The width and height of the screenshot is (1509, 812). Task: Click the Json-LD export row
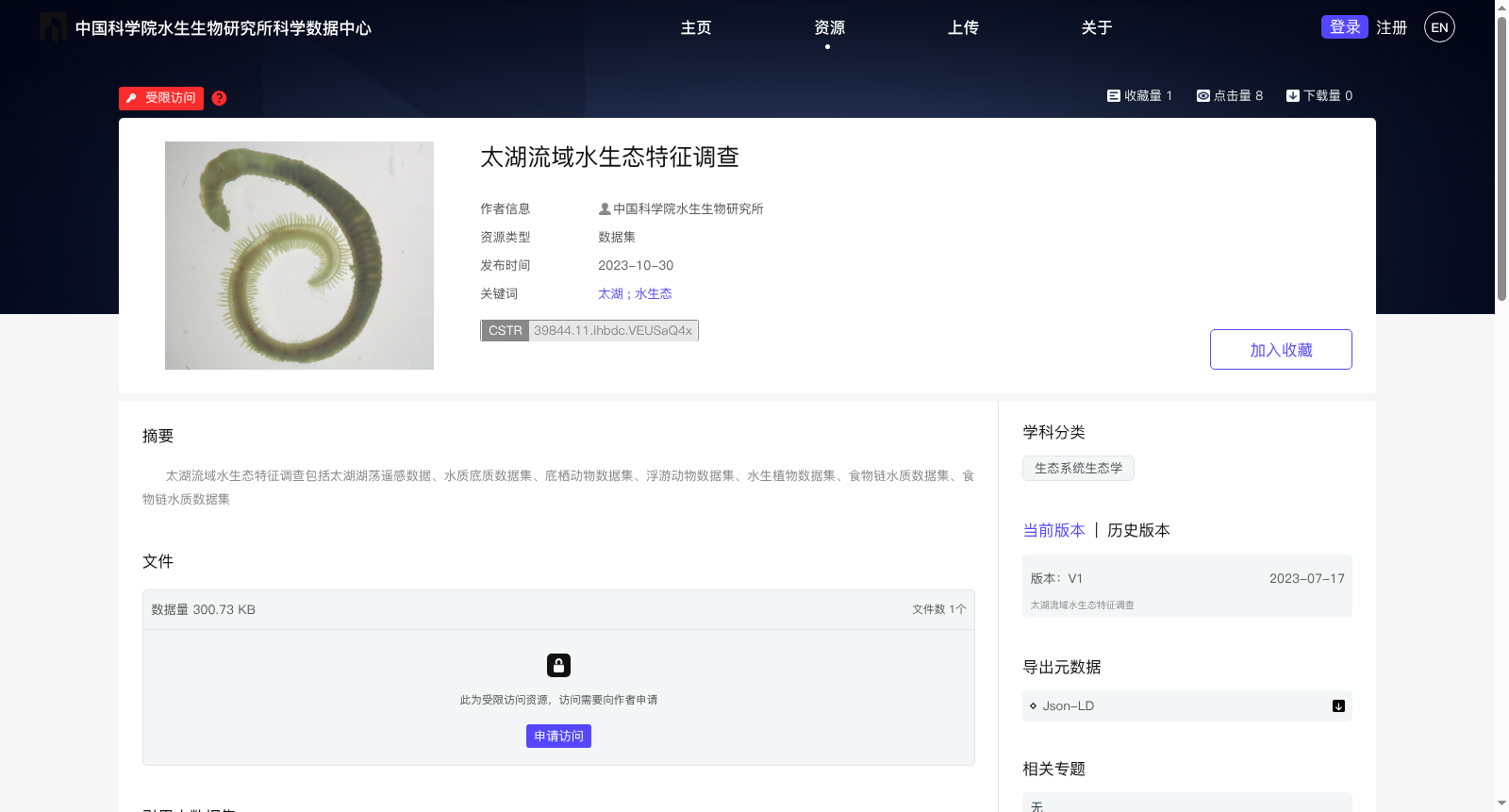[1187, 706]
